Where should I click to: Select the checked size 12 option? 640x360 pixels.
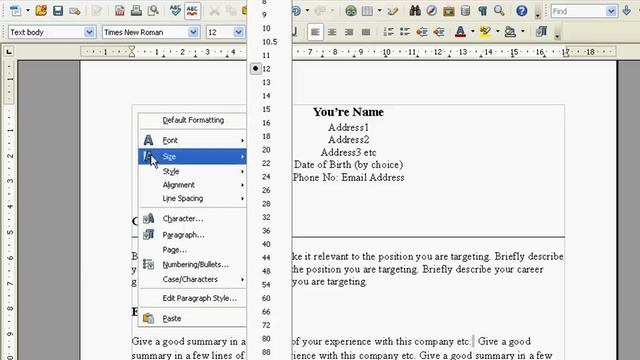click(269, 69)
